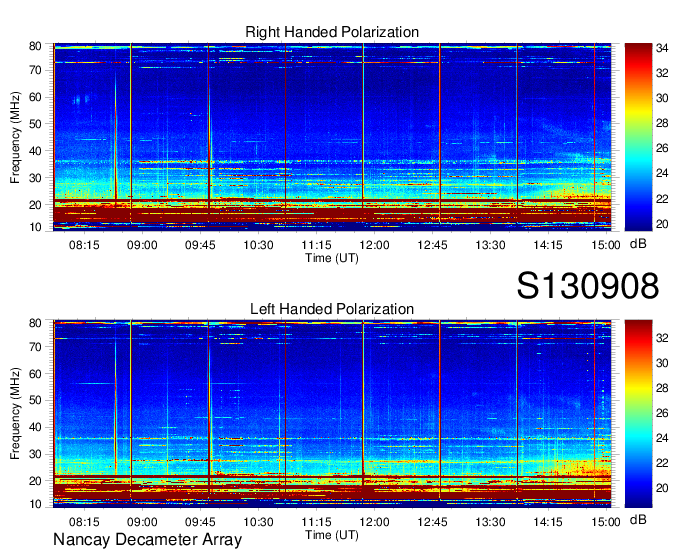Click the dB unit label beside Left Handed plot
The height and width of the screenshot is (552, 680).
[638, 519]
